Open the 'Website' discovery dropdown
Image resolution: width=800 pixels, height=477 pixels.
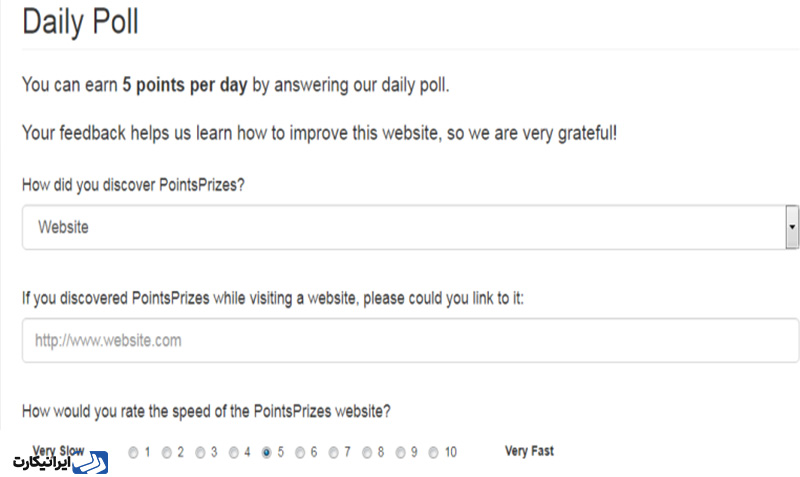point(410,227)
